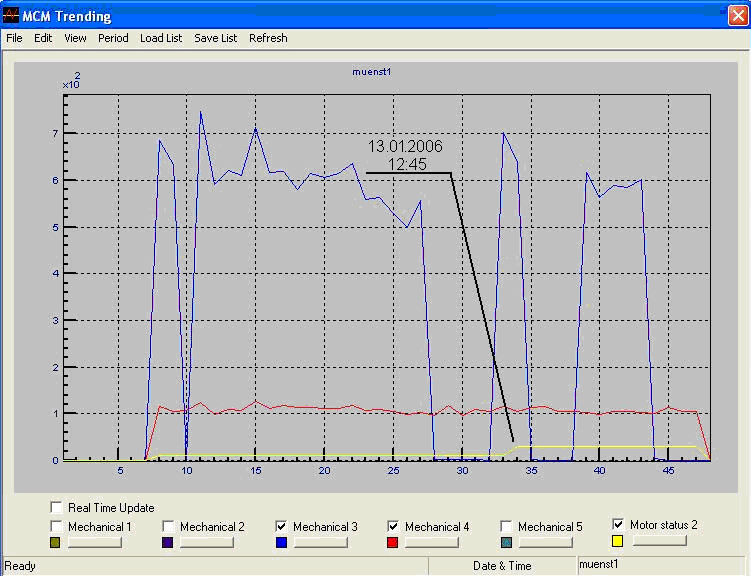
Task: Click the blue Mechanical 3 color swatch
Action: point(281,542)
